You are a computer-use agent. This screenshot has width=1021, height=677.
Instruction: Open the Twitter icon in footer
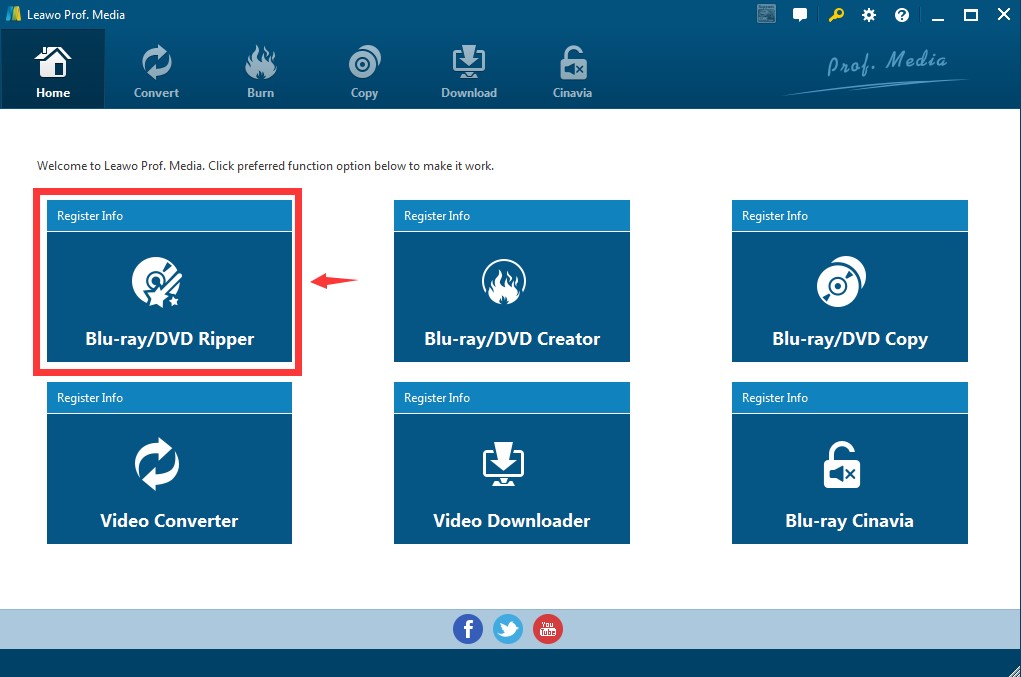point(508,629)
